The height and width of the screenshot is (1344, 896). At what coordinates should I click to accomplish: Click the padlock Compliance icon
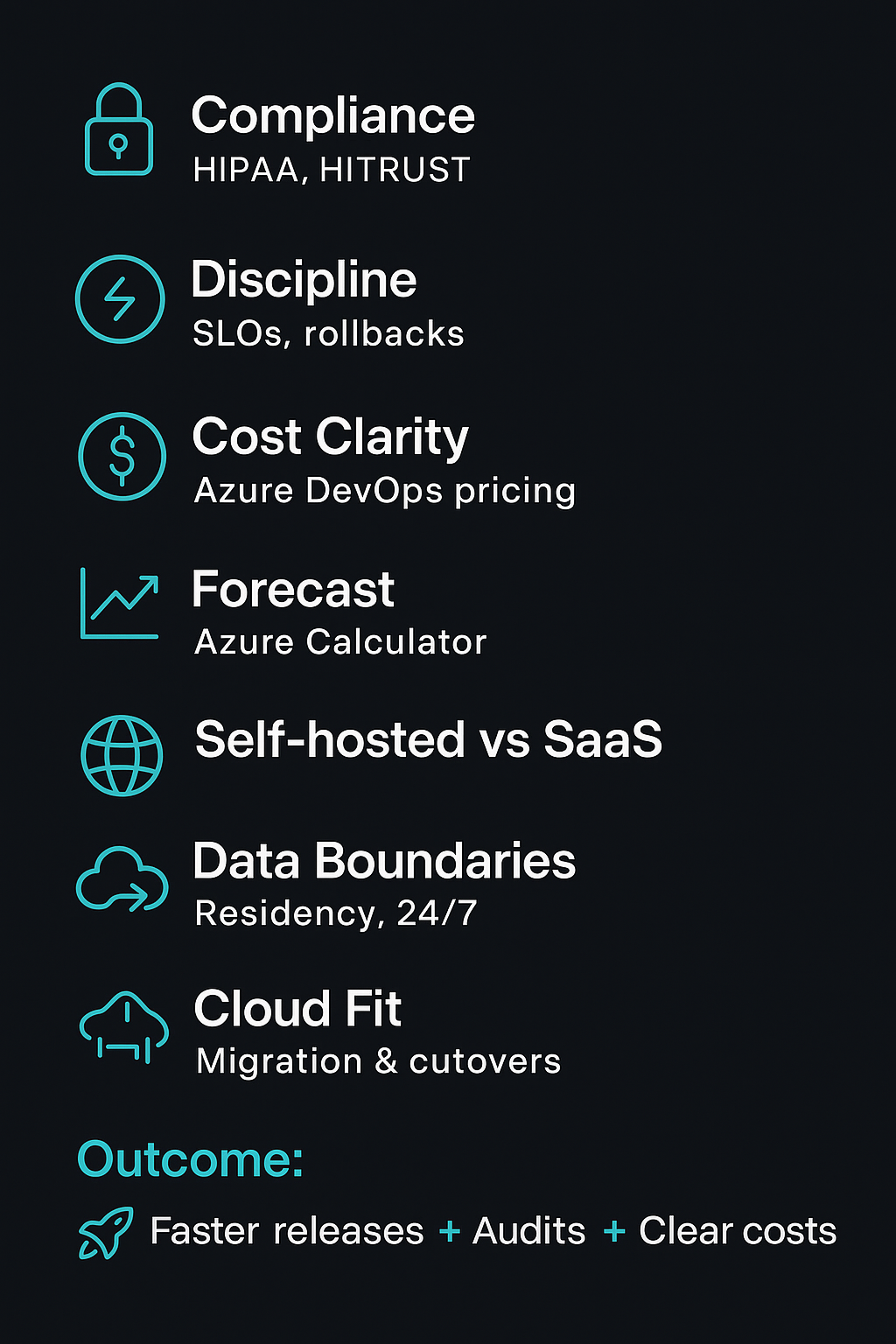tap(119, 129)
